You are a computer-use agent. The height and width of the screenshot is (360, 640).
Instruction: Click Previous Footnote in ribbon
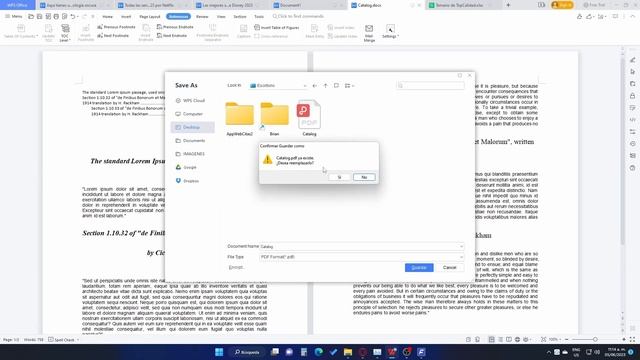point(116,27)
